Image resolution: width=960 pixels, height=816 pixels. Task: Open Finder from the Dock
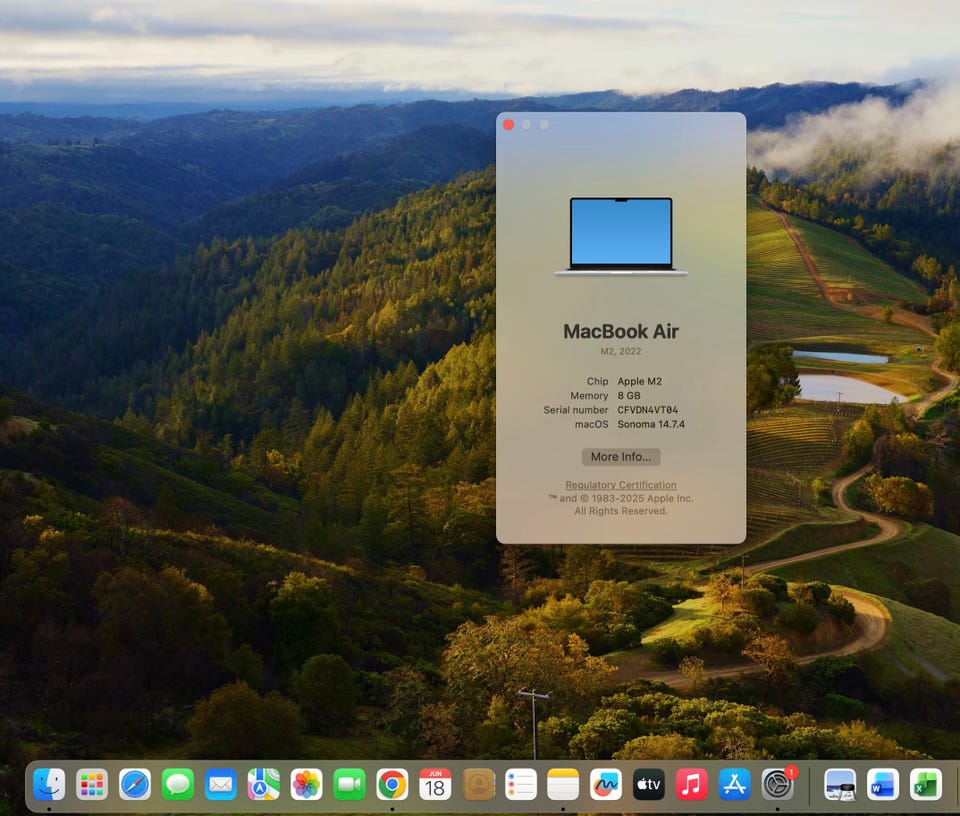pyautogui.click(x=49, y=784)
